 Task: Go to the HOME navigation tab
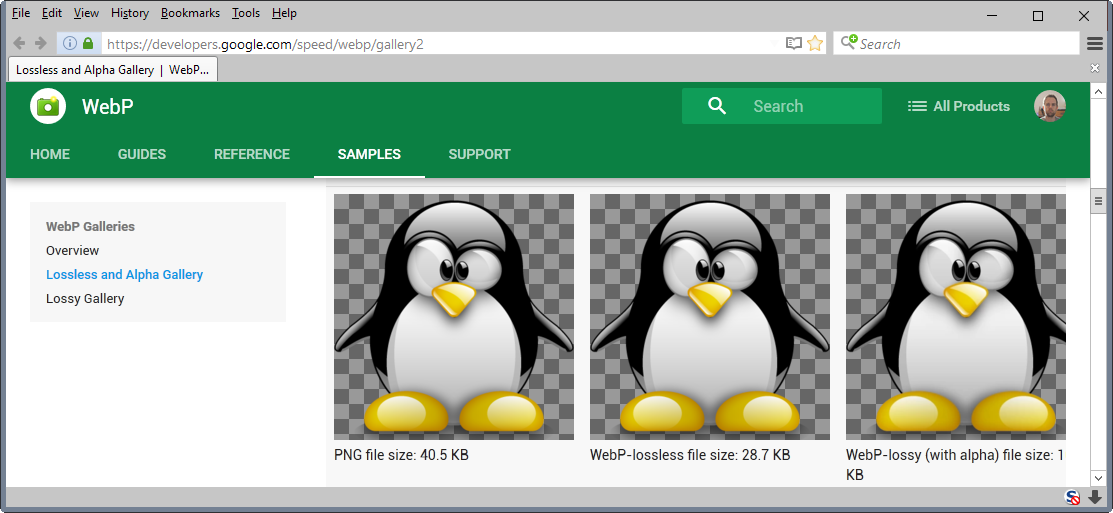pyautogui.click(x=50, y=154)
